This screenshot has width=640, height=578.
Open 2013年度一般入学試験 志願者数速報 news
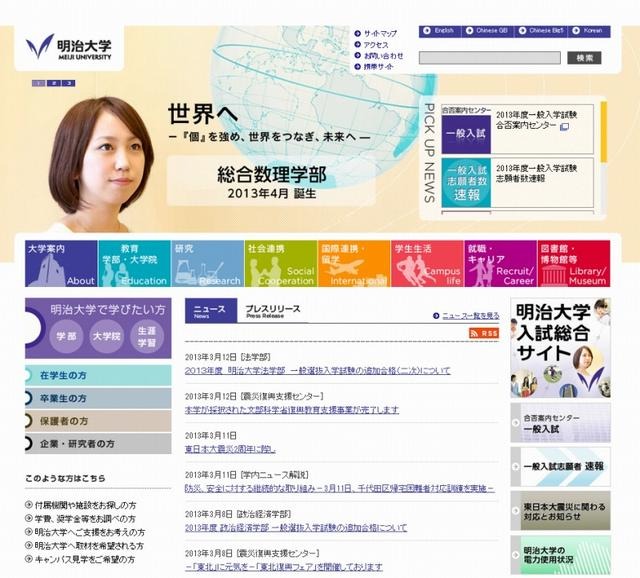point(536,173)
